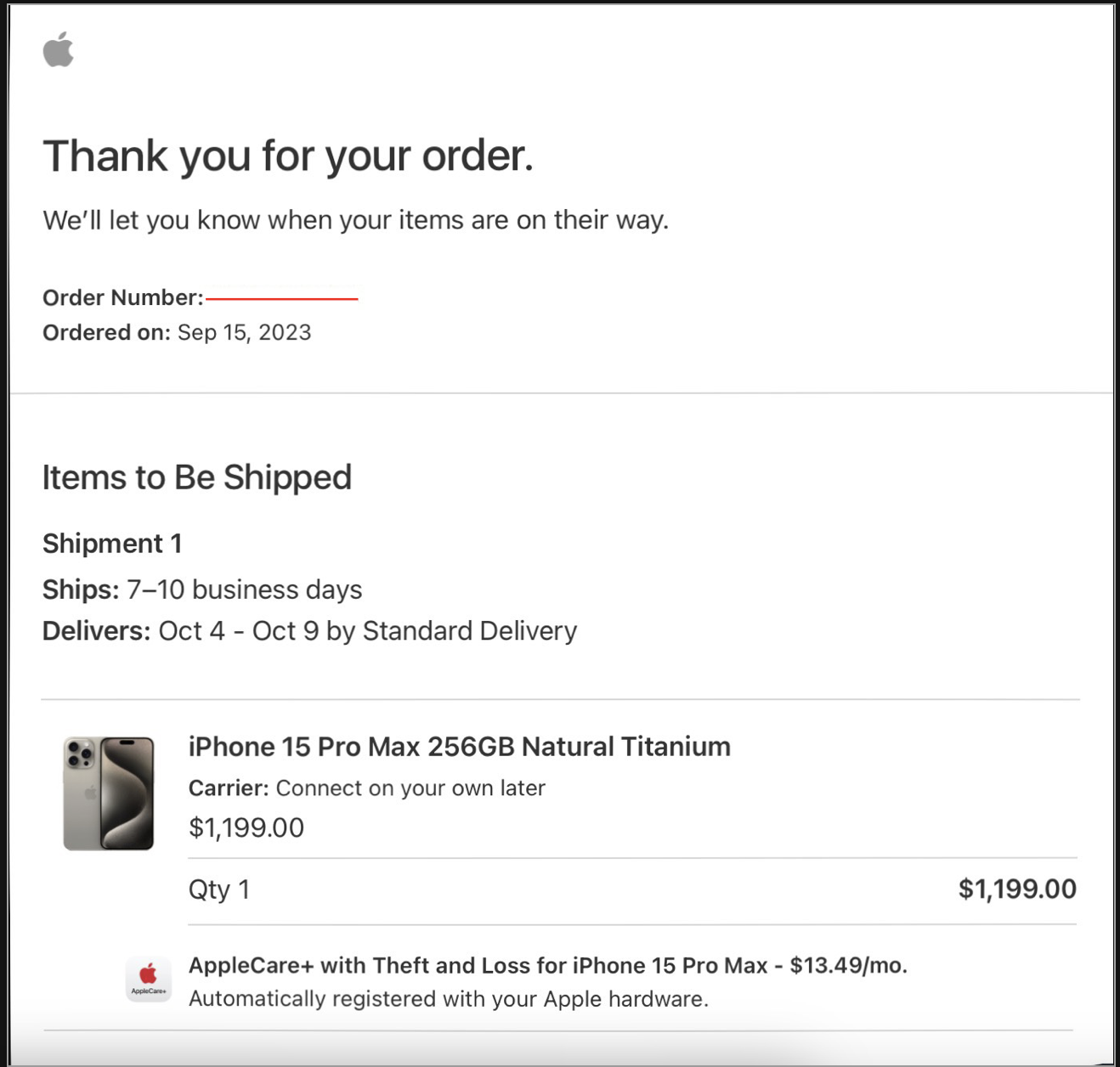Click the 'Qty 1' label
1120x1067 pixels.
pos(219,889)
